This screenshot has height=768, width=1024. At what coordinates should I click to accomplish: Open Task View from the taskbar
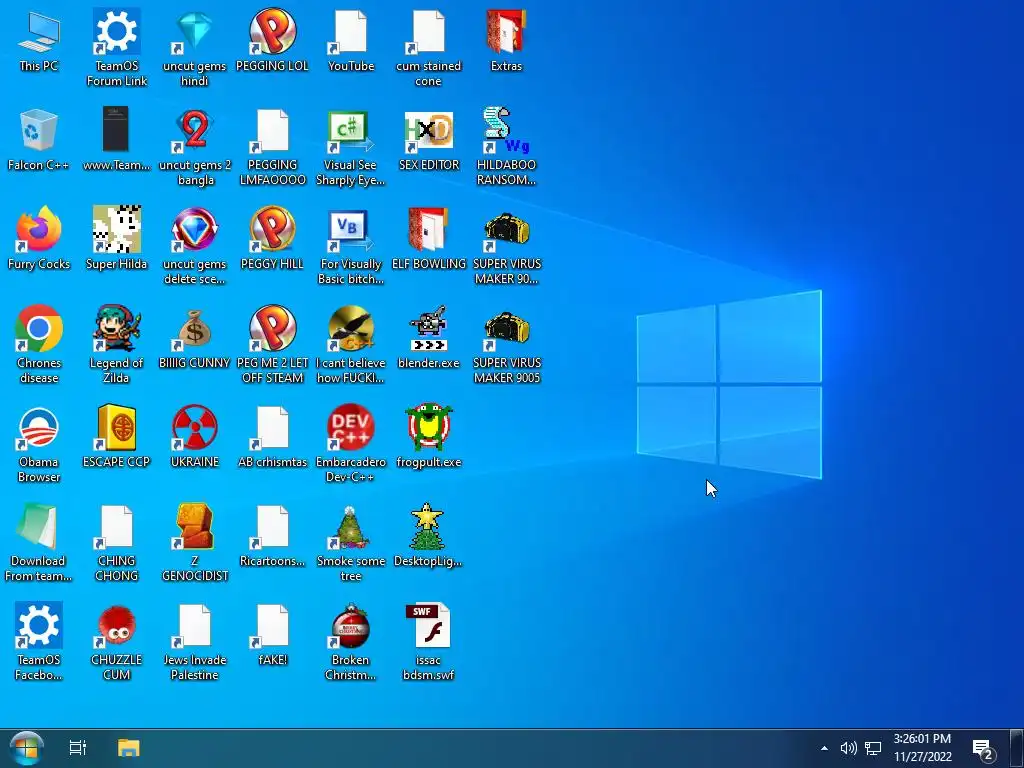pyautogui.click(x=78, y=748)
